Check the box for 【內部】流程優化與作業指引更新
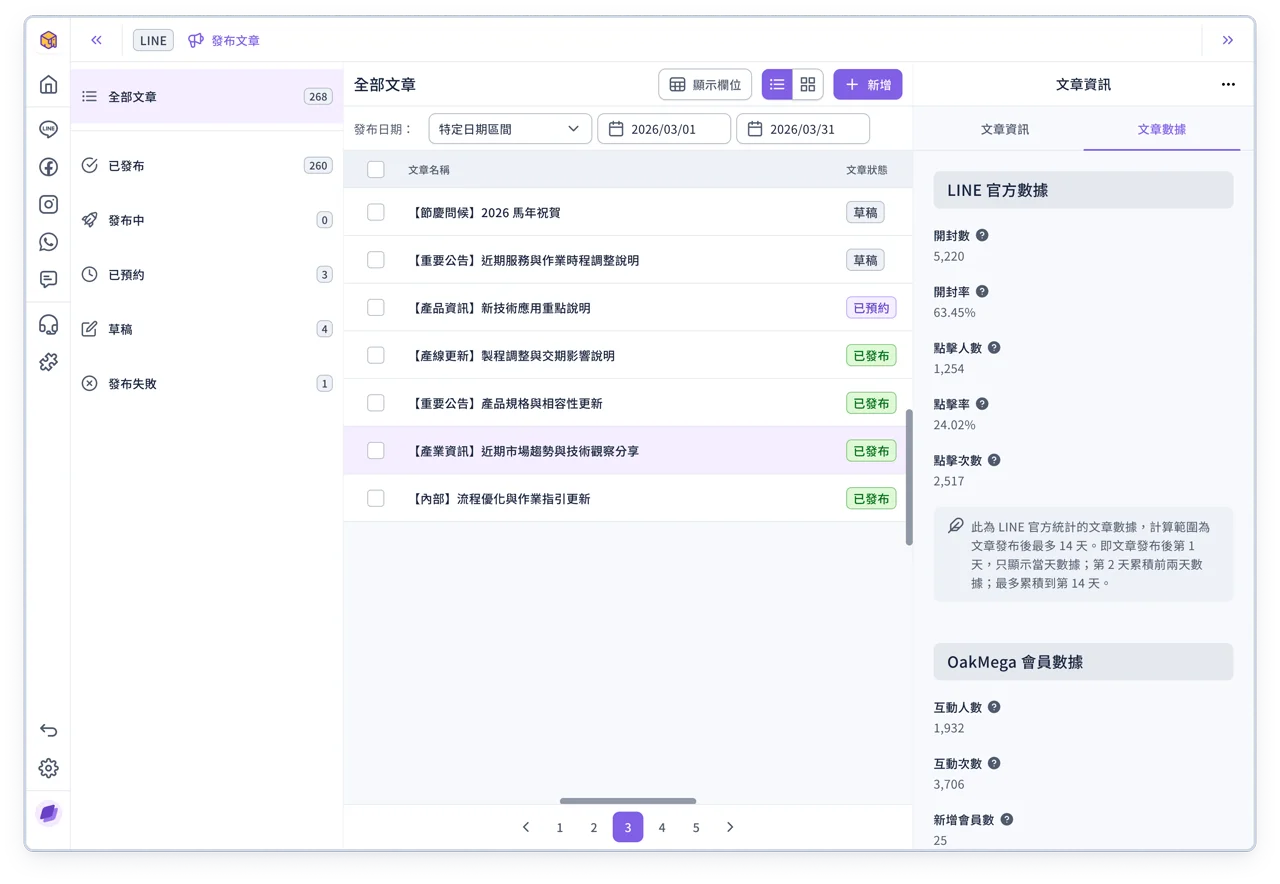Image resolution: width=1280 pixels, height=884 pixels. 376,498
